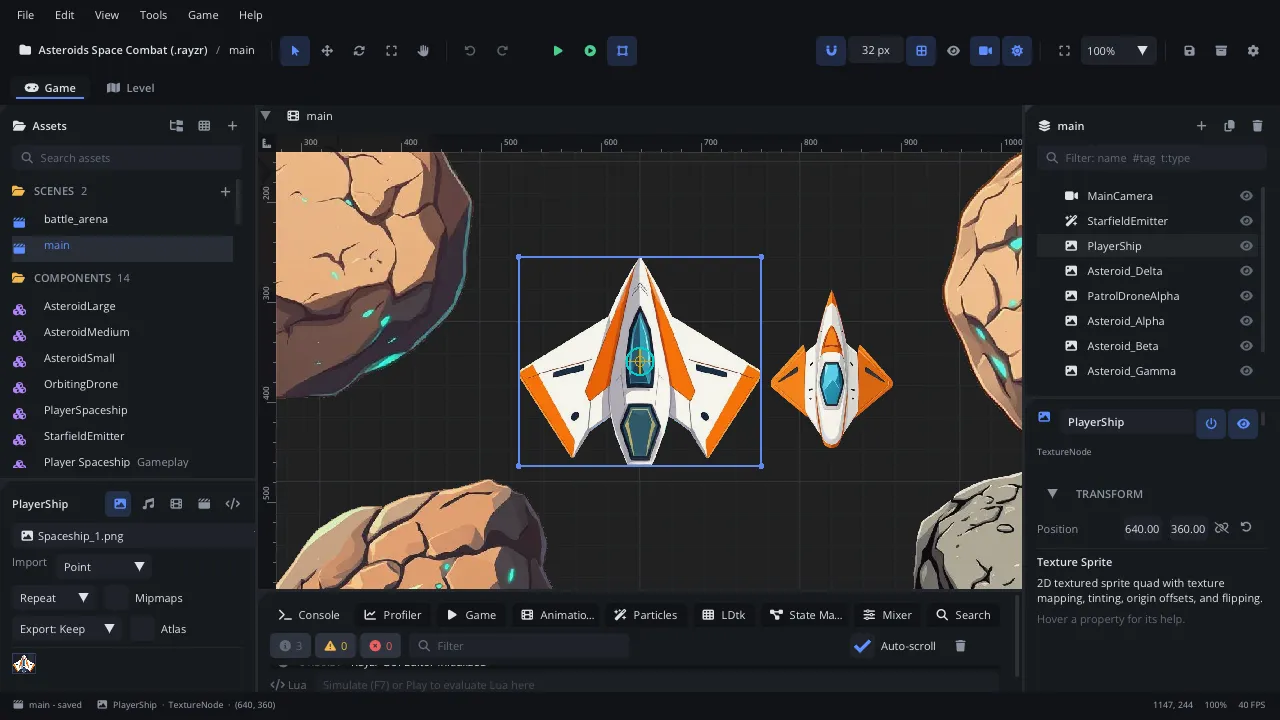Open the Tools menu
The image size is (1280, 720).
click(x=153, y=15)
